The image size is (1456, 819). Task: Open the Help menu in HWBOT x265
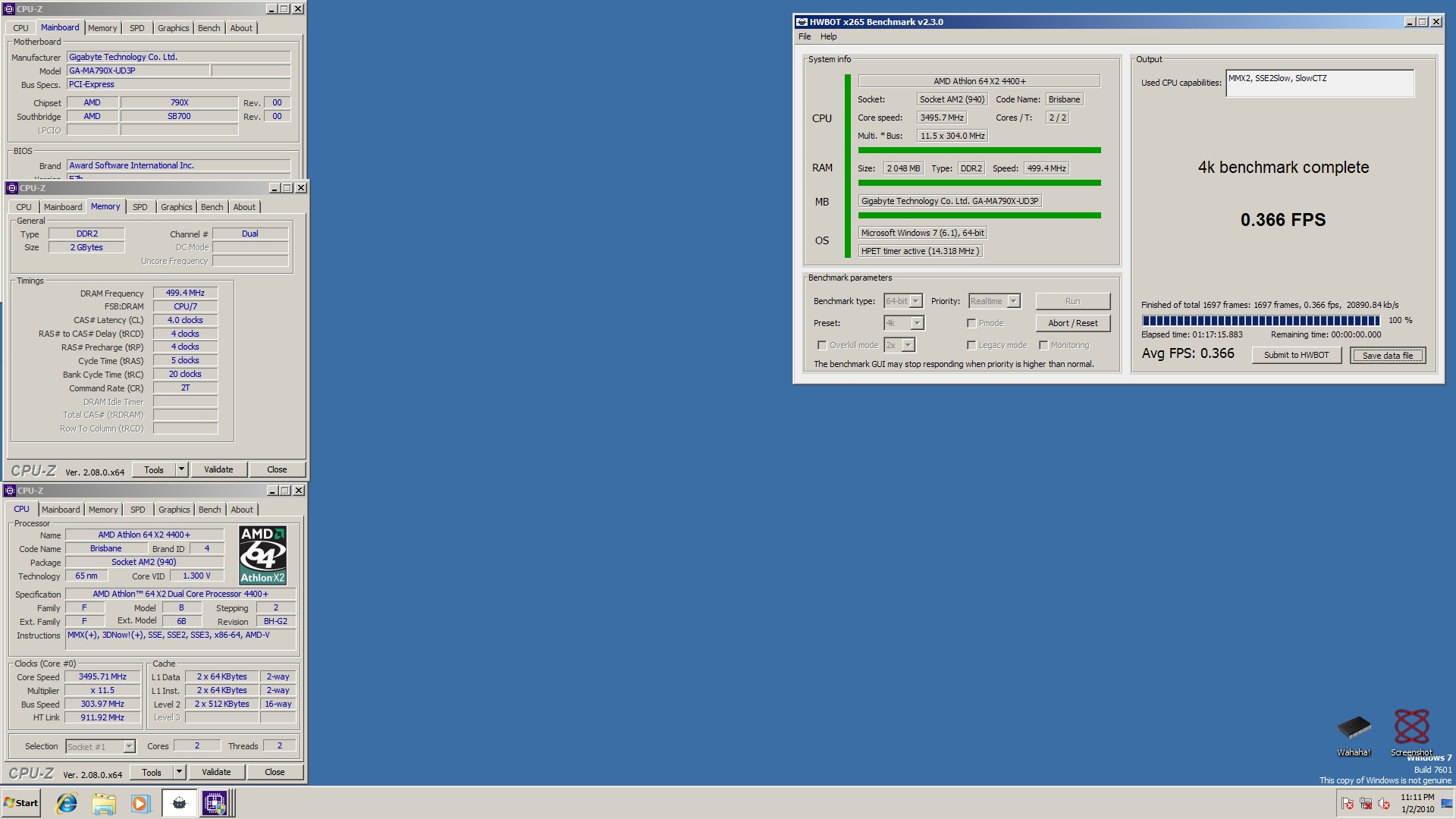(x=829, y=36)
